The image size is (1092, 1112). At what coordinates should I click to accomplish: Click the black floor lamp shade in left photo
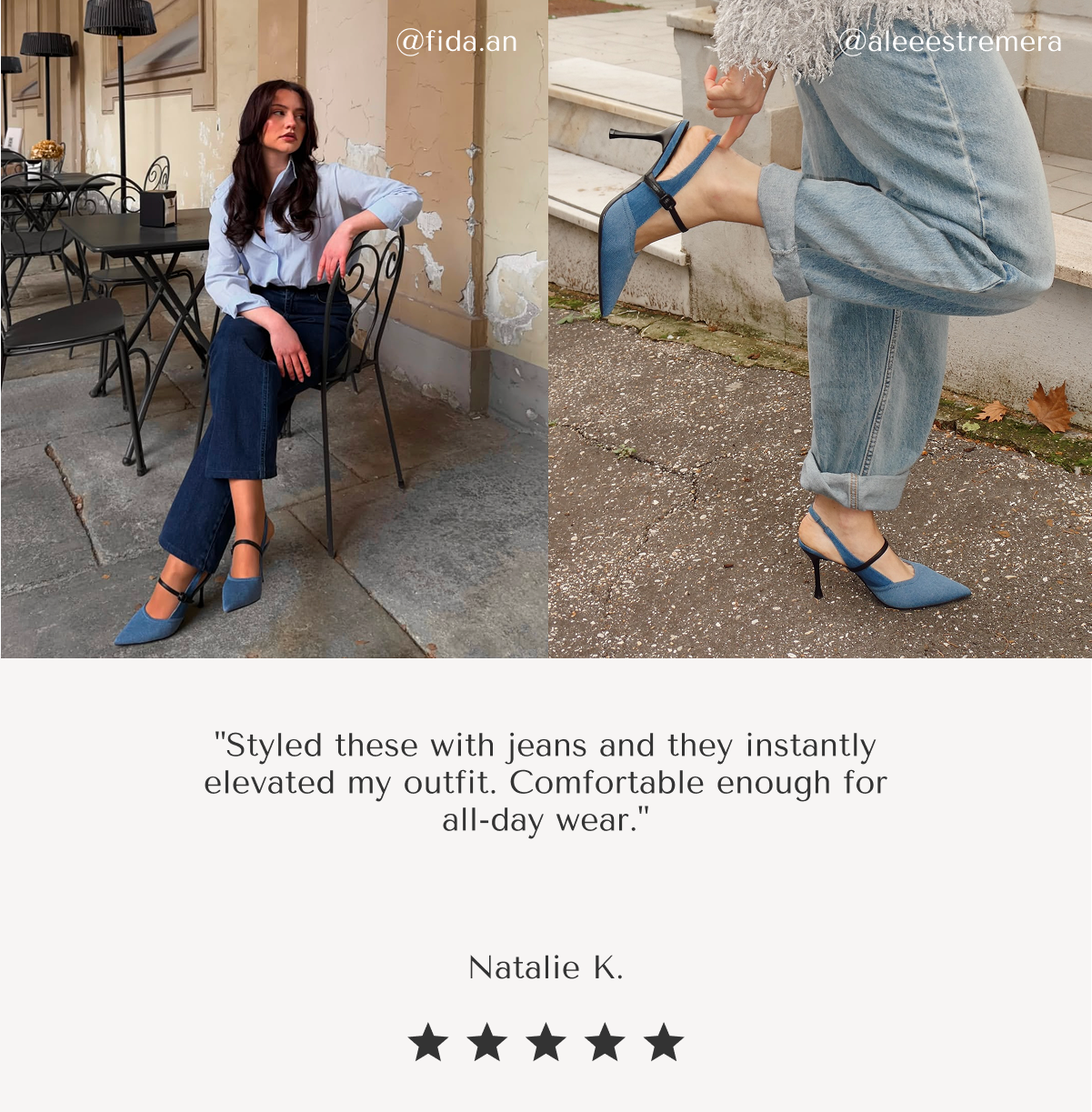121,17
